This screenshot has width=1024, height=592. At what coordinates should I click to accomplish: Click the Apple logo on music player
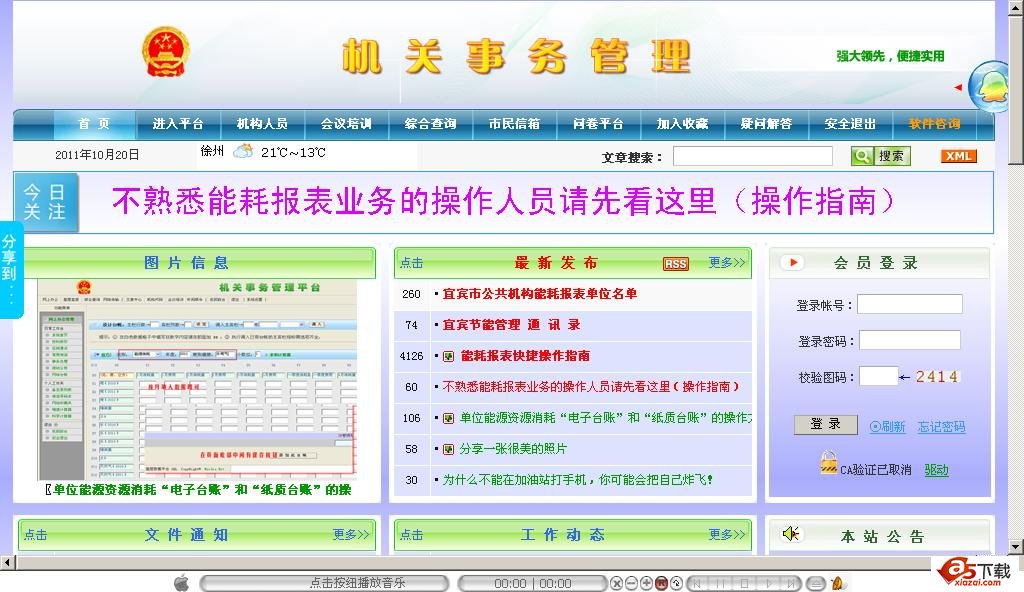182,583
